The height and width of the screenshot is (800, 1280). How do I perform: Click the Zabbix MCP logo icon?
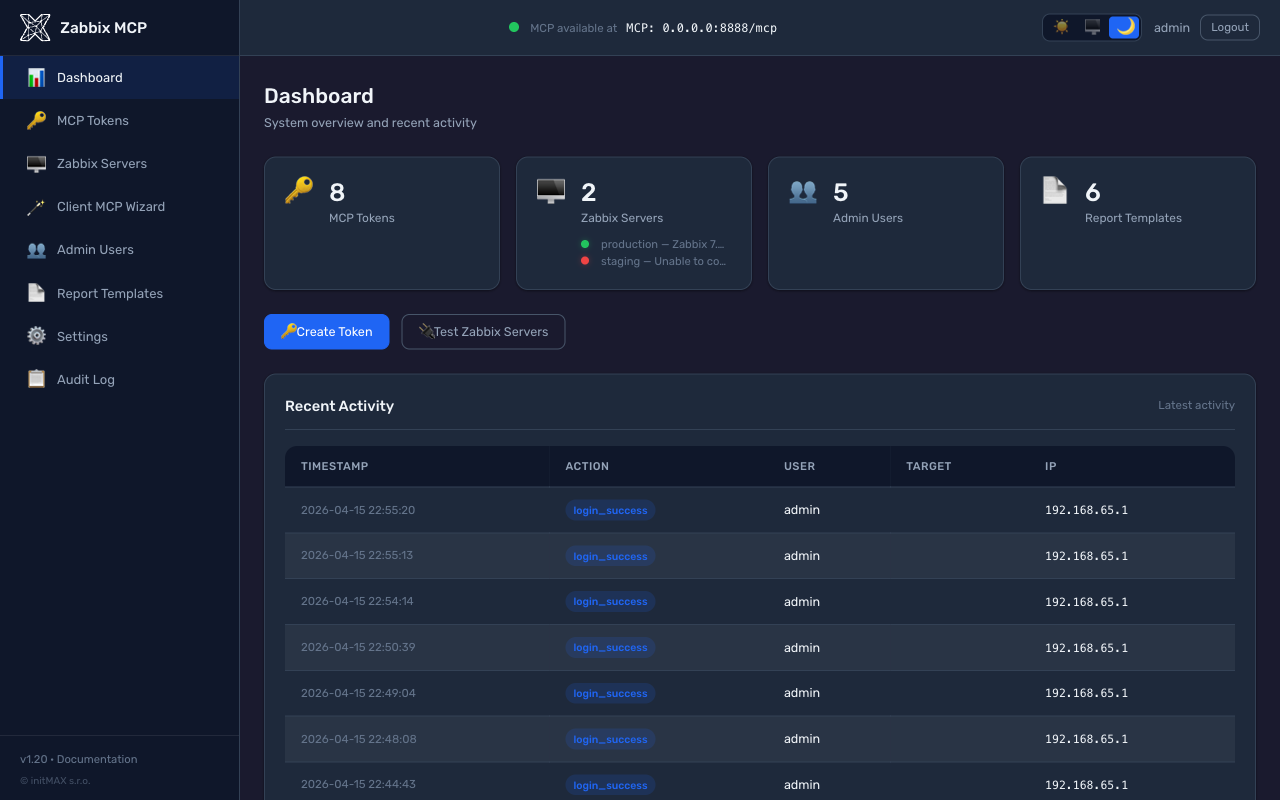[35, 28]
